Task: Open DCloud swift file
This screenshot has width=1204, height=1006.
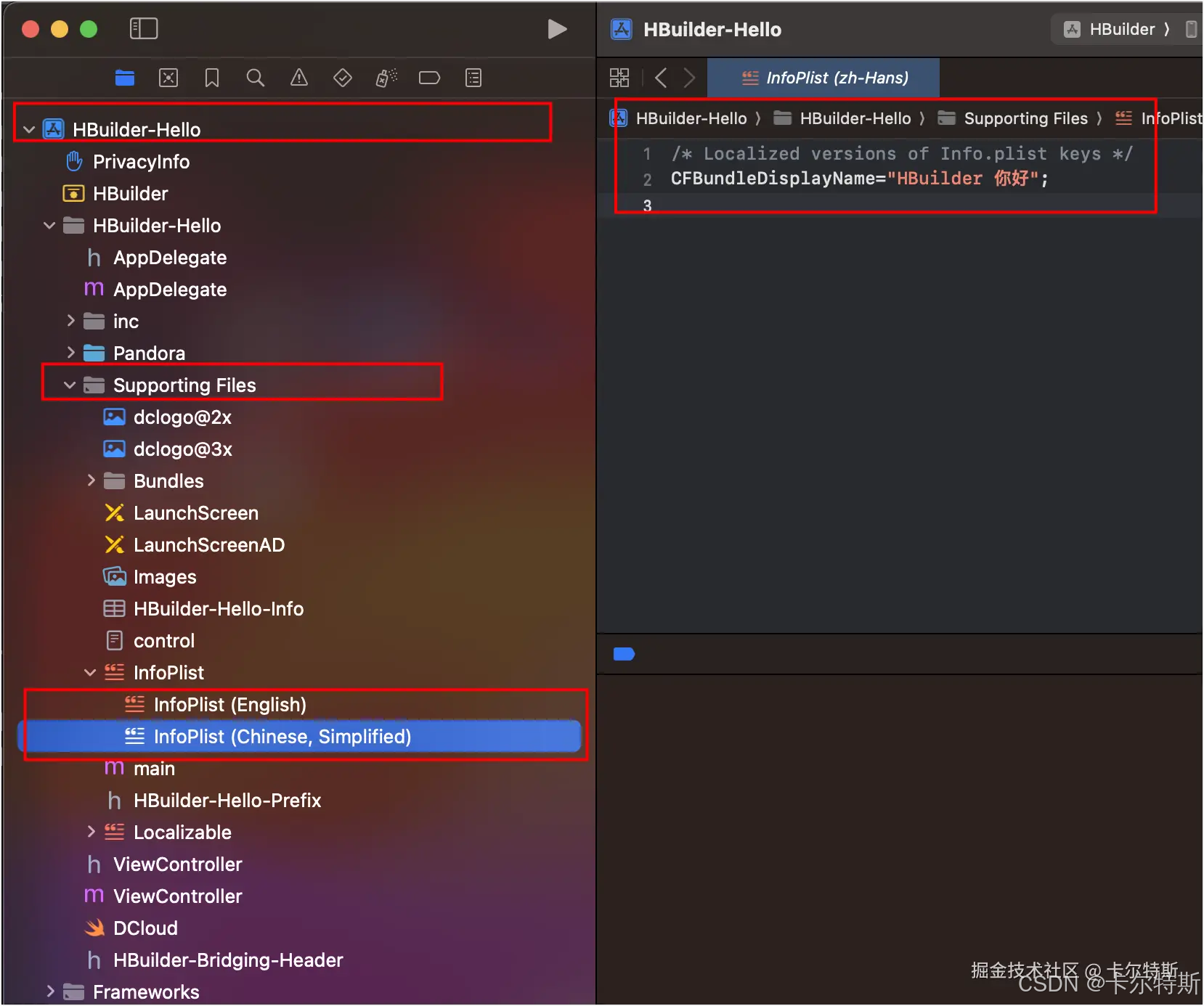Action: point(145,928)
